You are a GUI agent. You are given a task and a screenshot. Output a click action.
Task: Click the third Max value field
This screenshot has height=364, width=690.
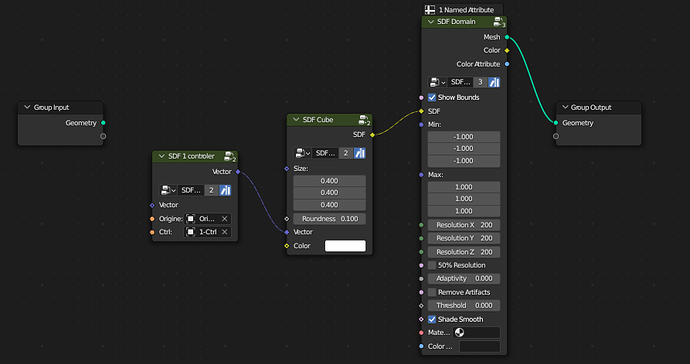point(464,211)
